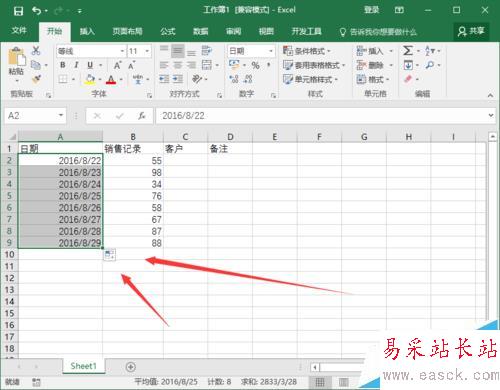
Task: Switch to the Developer tab
Action: (307, 31)
